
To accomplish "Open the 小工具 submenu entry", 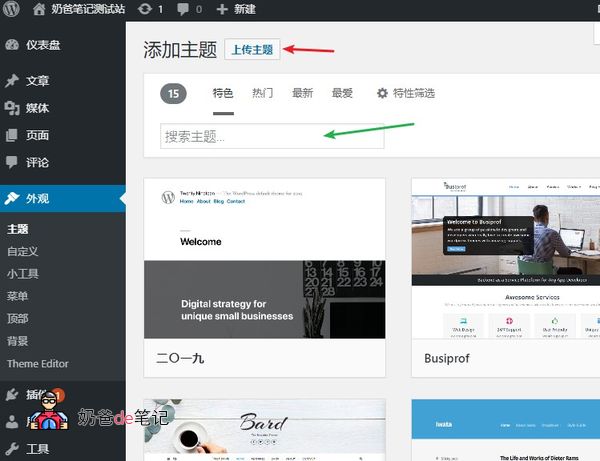I will coord(23,274).
